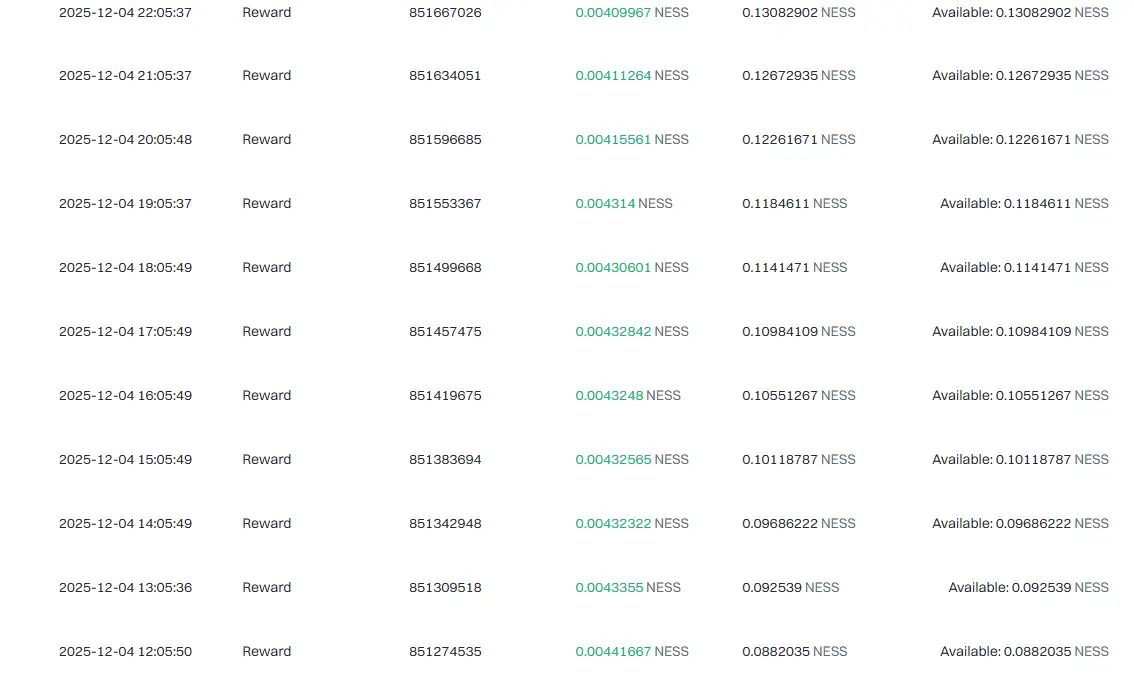Open block number 851309518
This screenshot has height=687, width=1134.
pos(445,587)
